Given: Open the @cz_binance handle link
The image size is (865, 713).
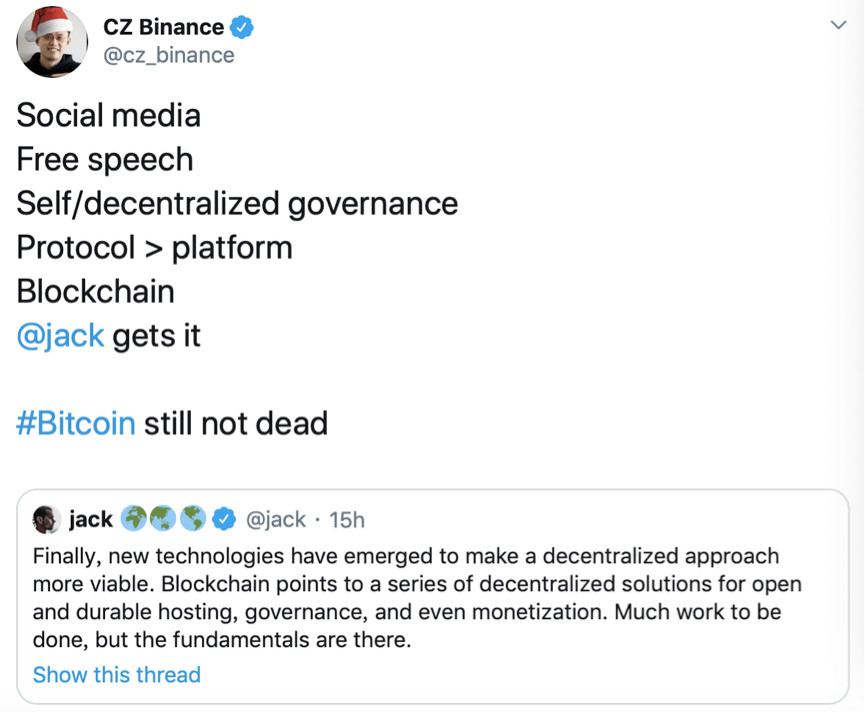Looking at the screenshot, I should (x=169, y=55).
